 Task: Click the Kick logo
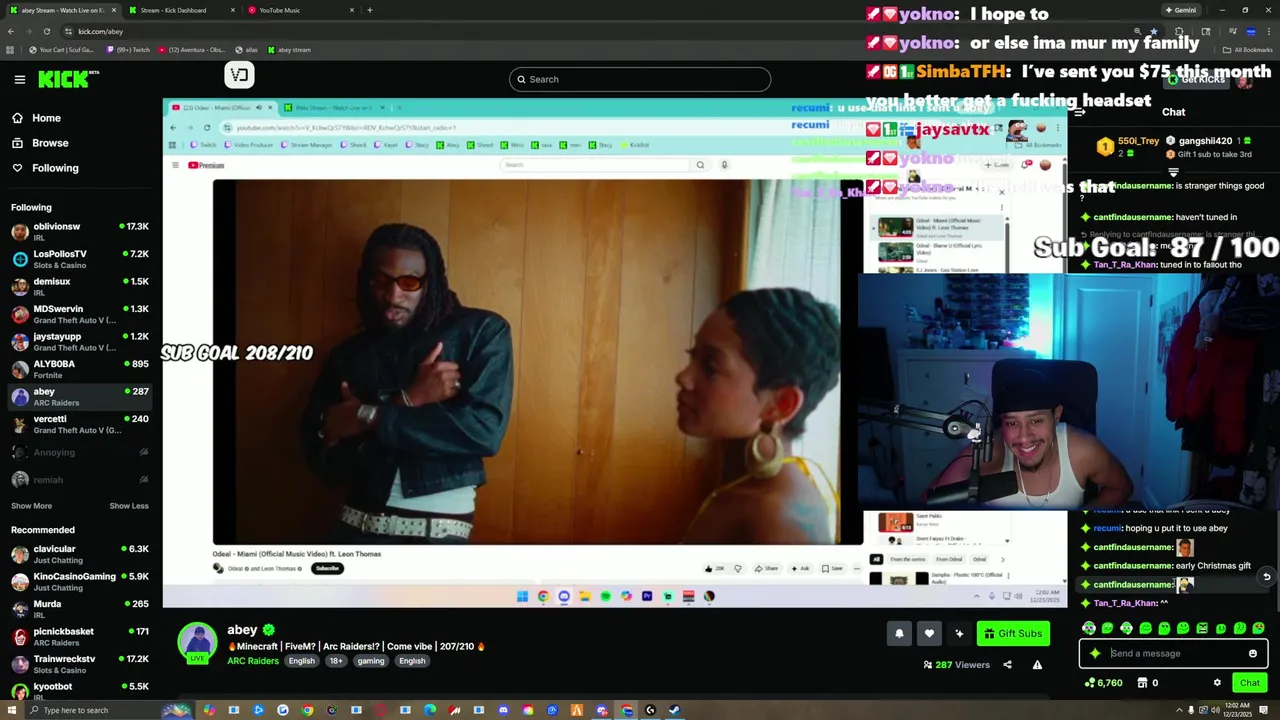(67, 79)
